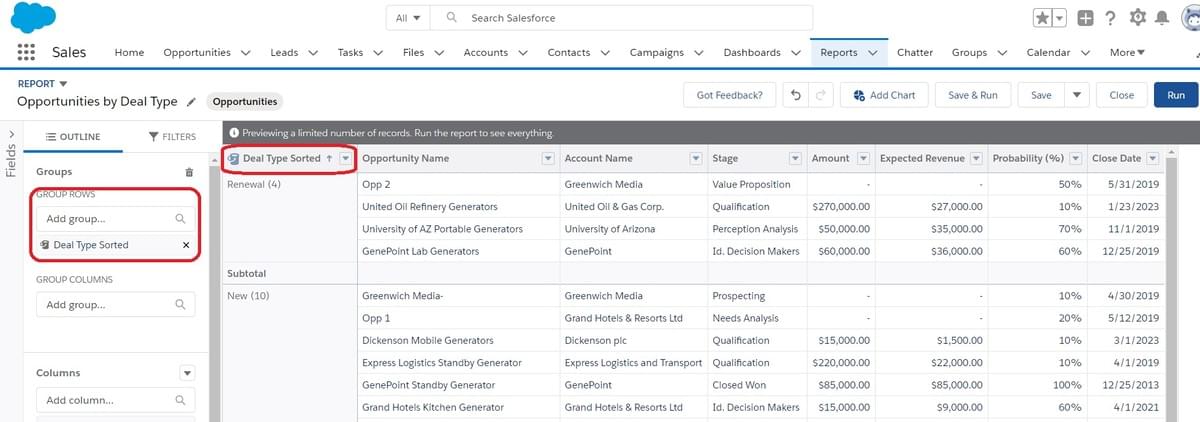The height and width of the screenshot is (422, 1200).
Task: Open the Chatter tab
Action: point(915,53)
